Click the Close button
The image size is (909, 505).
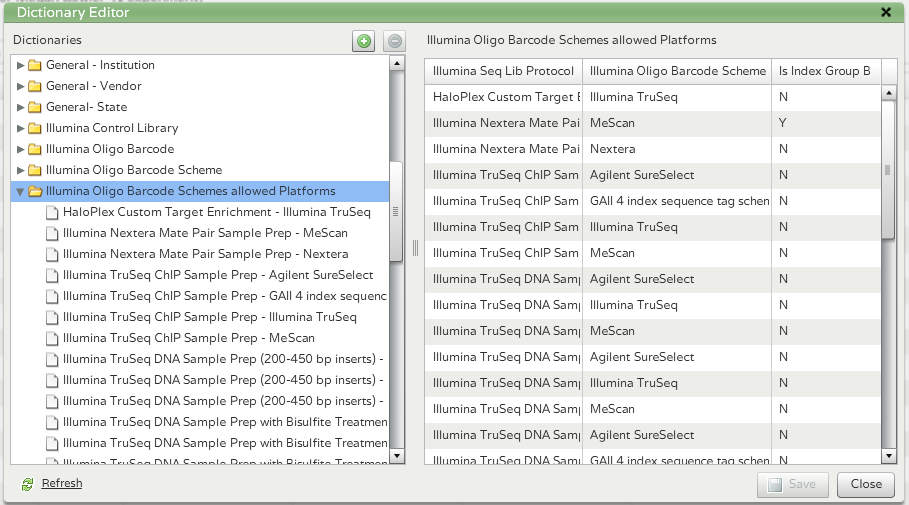(866, 484)
